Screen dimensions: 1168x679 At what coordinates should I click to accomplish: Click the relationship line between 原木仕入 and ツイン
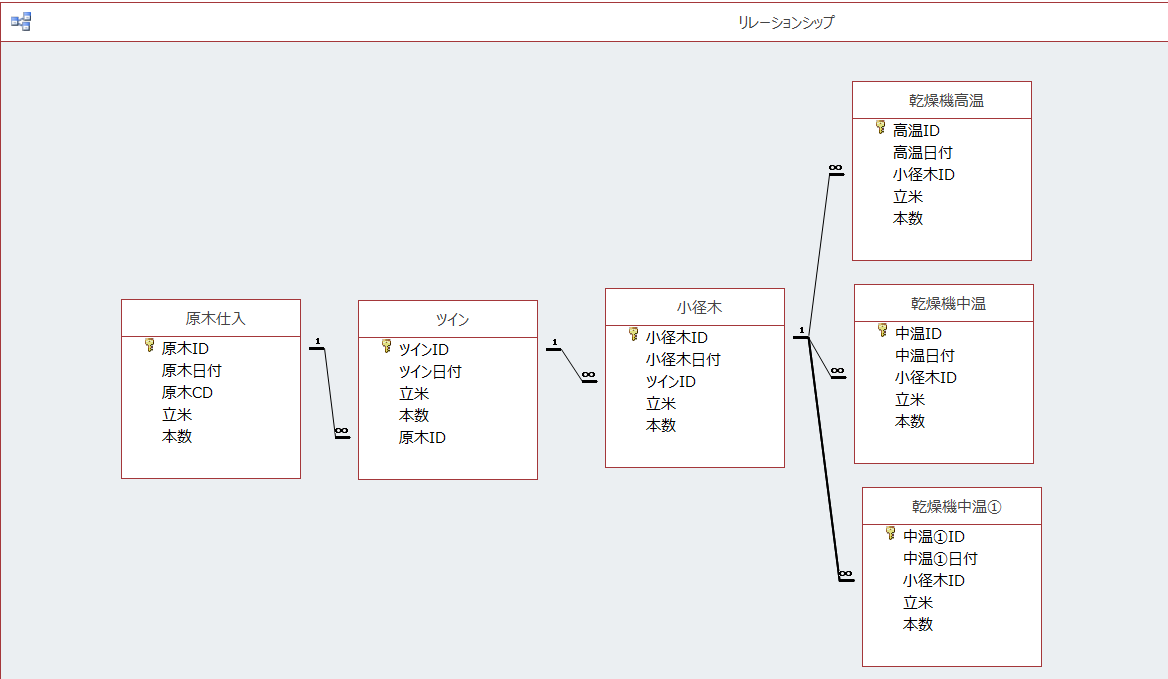coord(330,392)
